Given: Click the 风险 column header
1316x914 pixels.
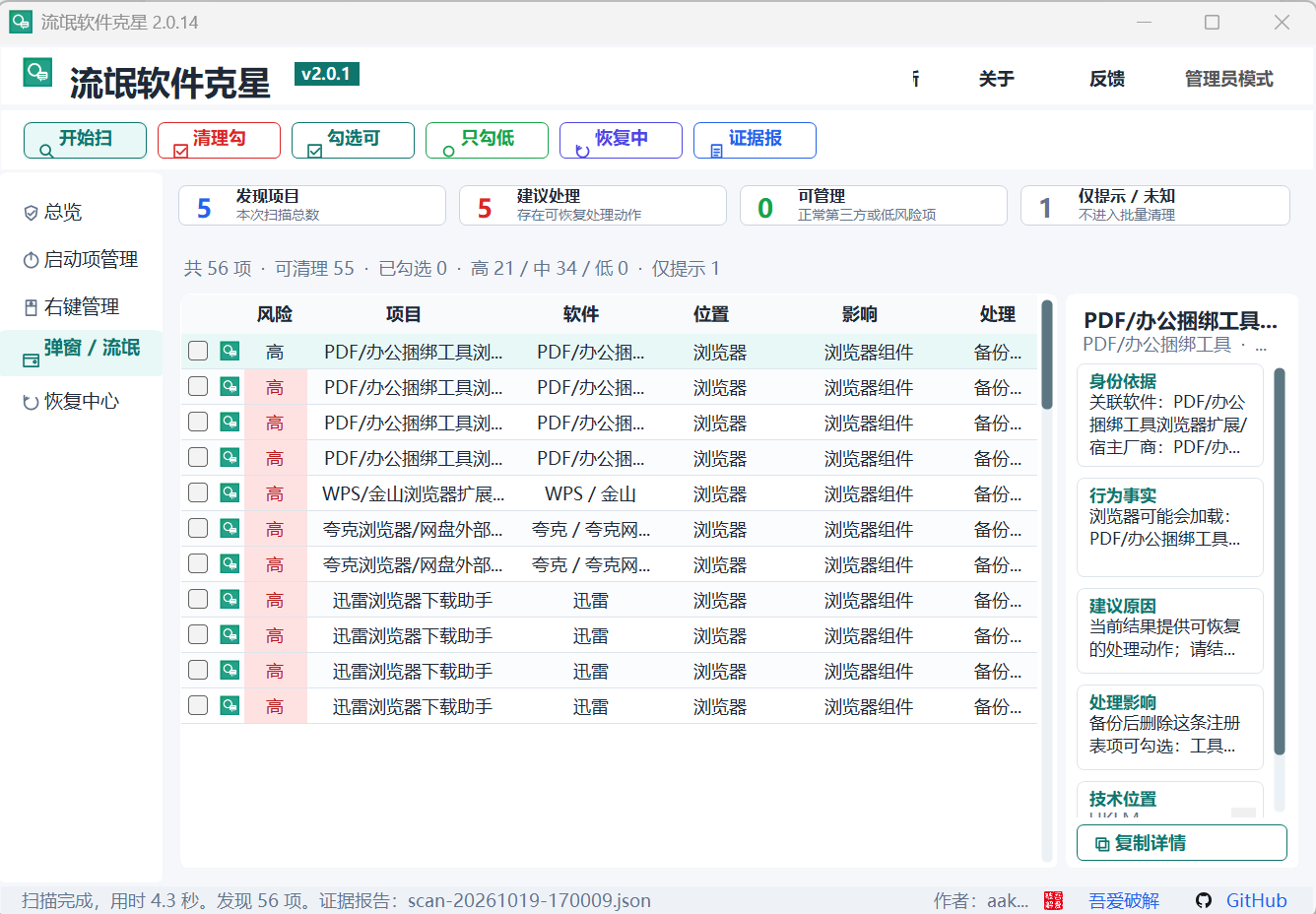Looking at the screenshot, I should tap(275, 314).
